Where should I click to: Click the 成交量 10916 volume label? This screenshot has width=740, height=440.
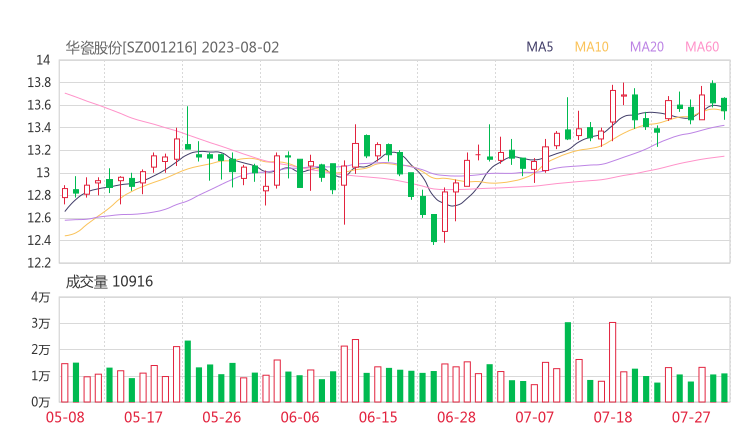109,282
